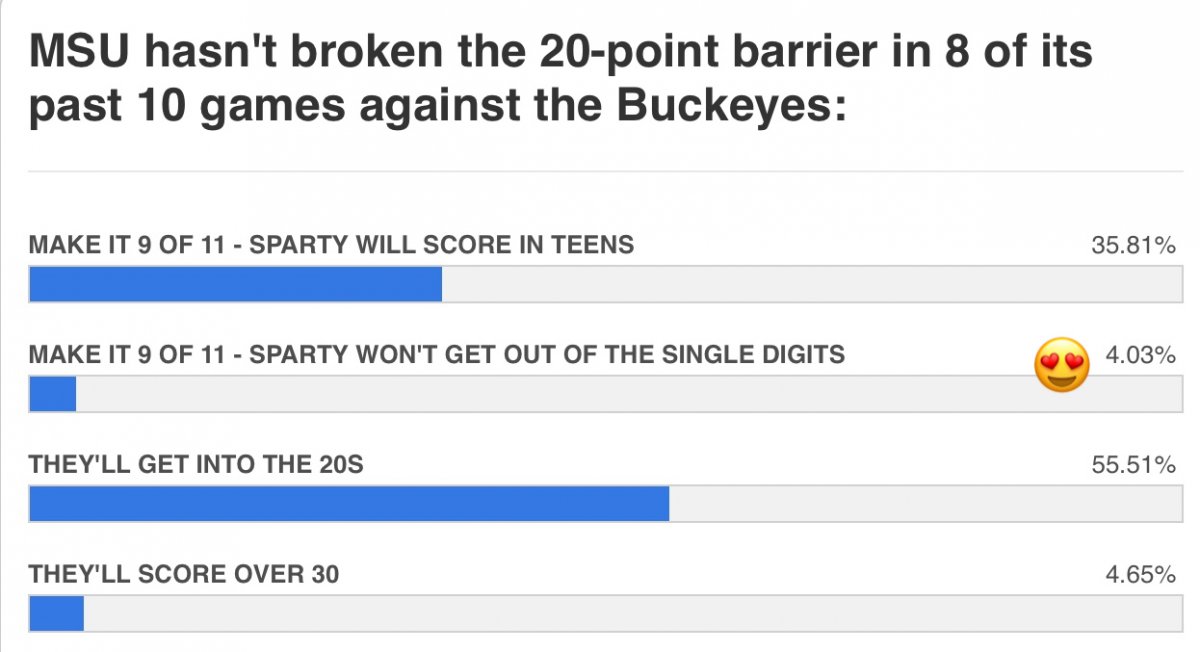Click the blue fill of the over 30 bar
The height and width of the screenshot is (652, 1200).
click(x=56, y=613)
